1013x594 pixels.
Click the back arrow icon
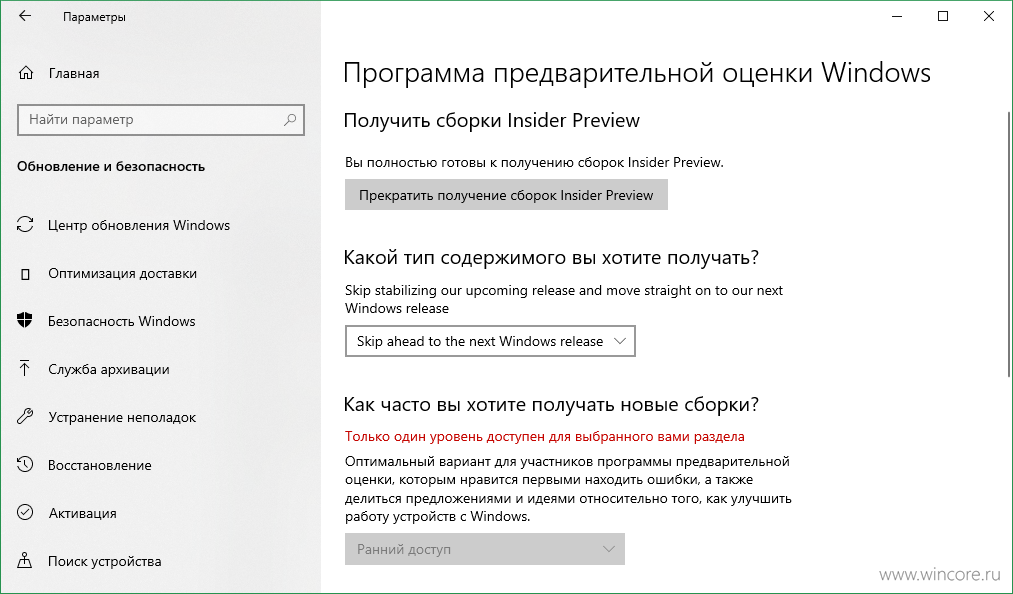coord(25,17)
